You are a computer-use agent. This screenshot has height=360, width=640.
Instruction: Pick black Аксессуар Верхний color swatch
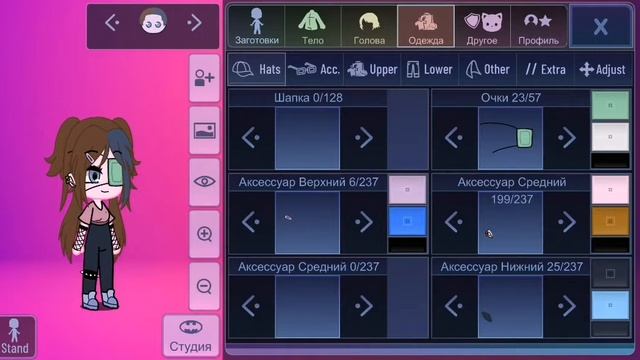coord(407,245)
